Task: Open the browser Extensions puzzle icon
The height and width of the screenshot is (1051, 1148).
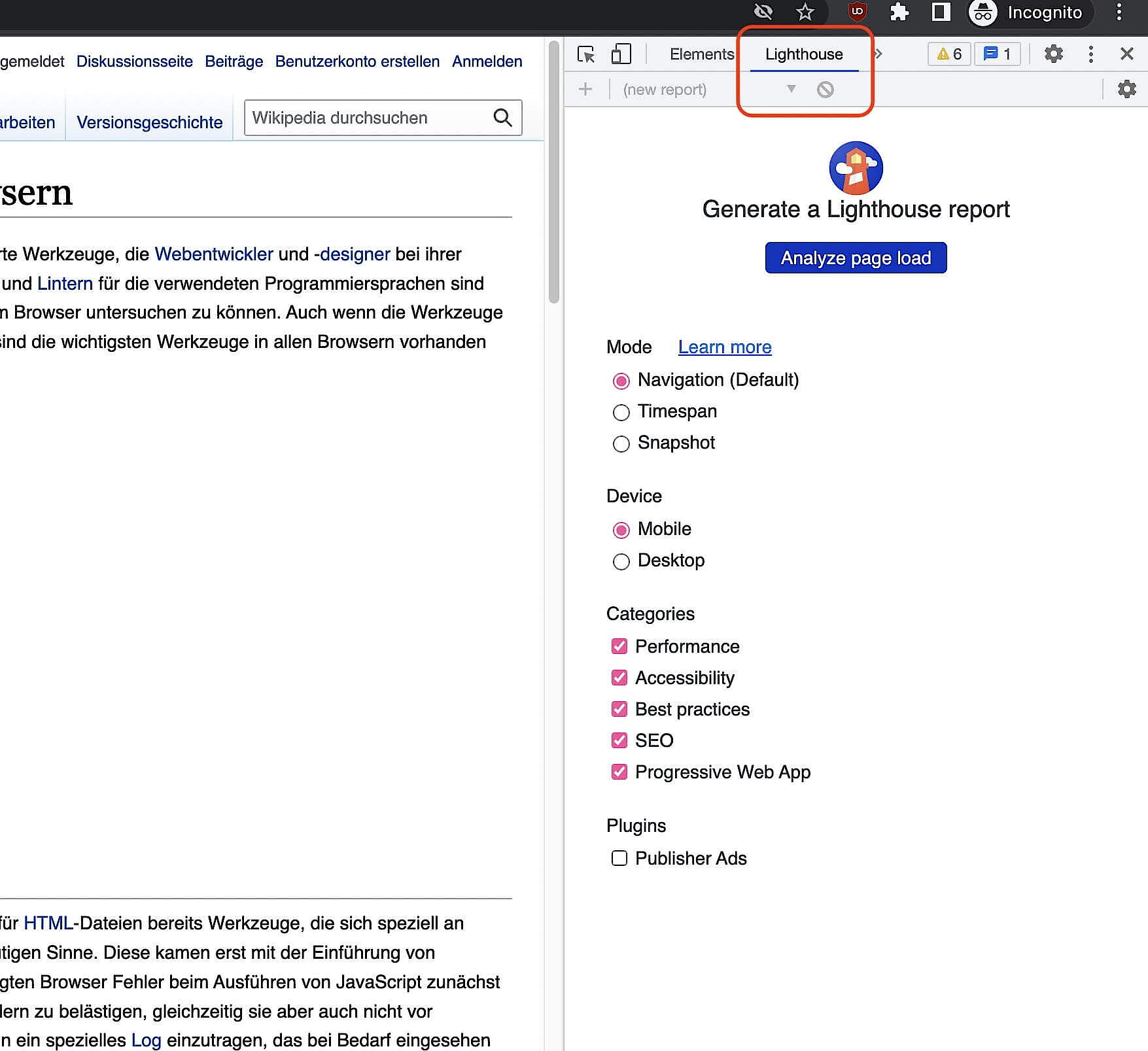Action: click(899, 12)
